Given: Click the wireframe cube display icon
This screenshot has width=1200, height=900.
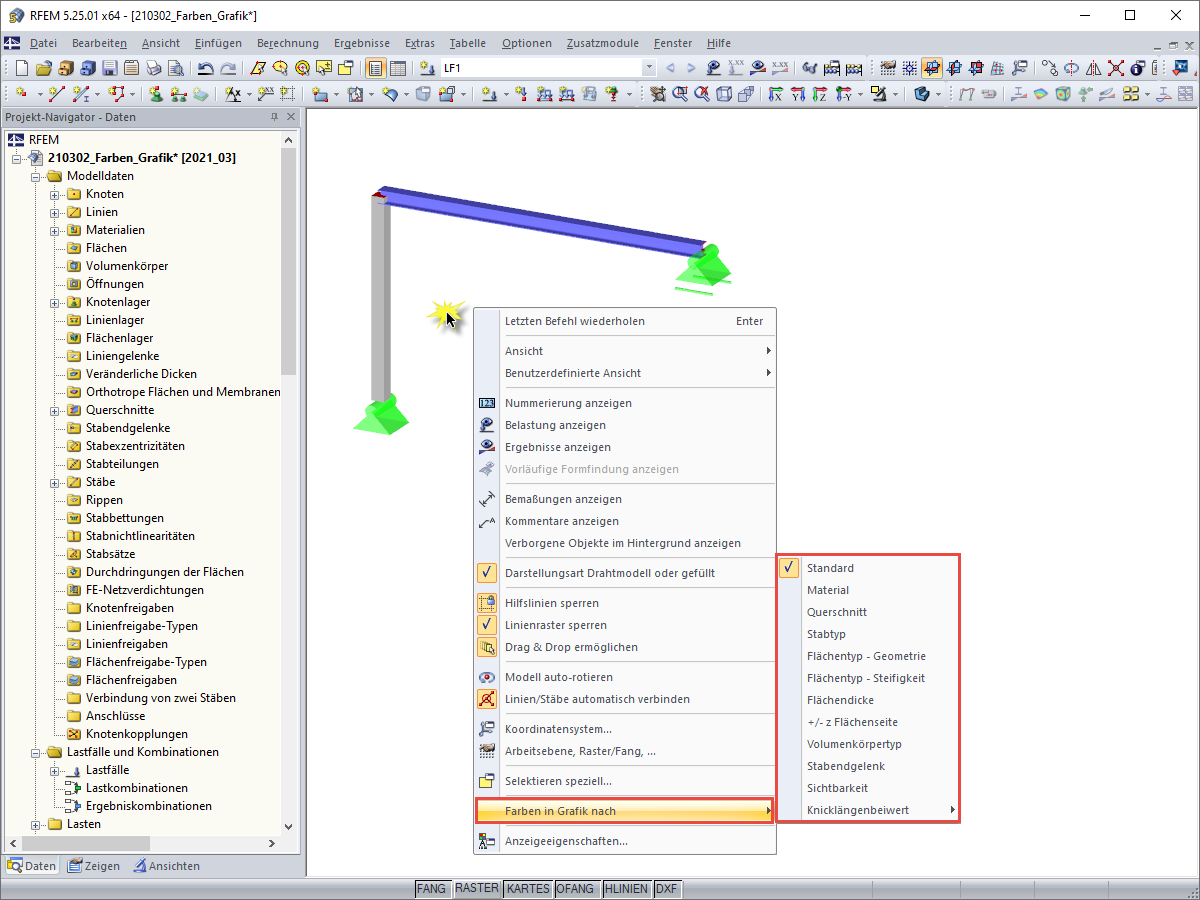Looking at the screenshot, I should (x=723, y=93).
